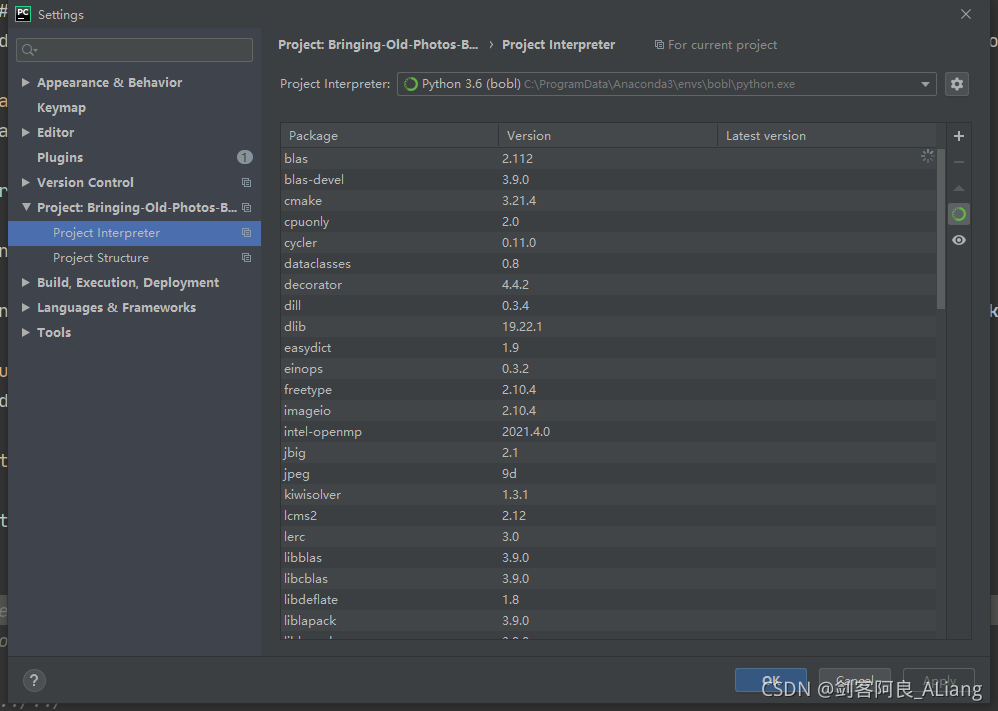Expand the Appearance & Behavior section
The height and width of the screenshot is (711, 998).
[26, 83]
